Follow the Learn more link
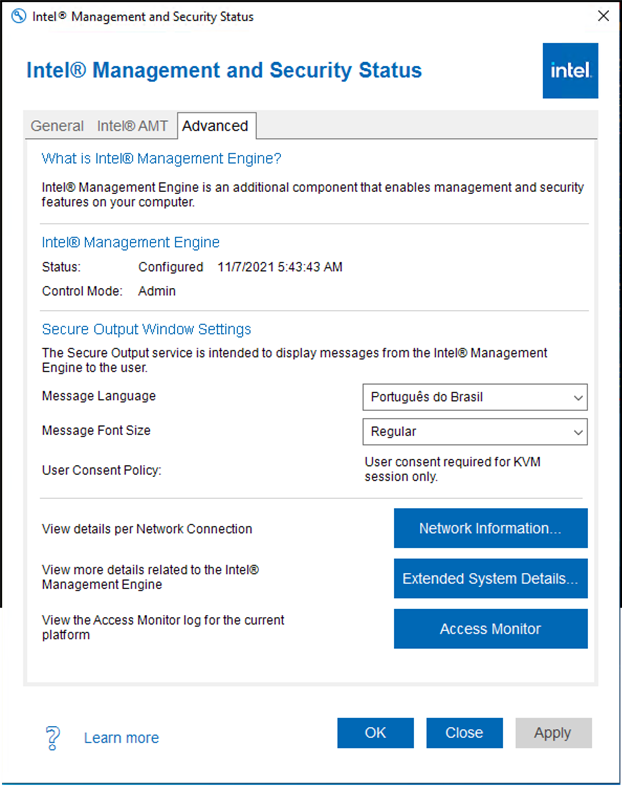The width and height of the screenshot is (622, 787). click(x=121, y=738)
